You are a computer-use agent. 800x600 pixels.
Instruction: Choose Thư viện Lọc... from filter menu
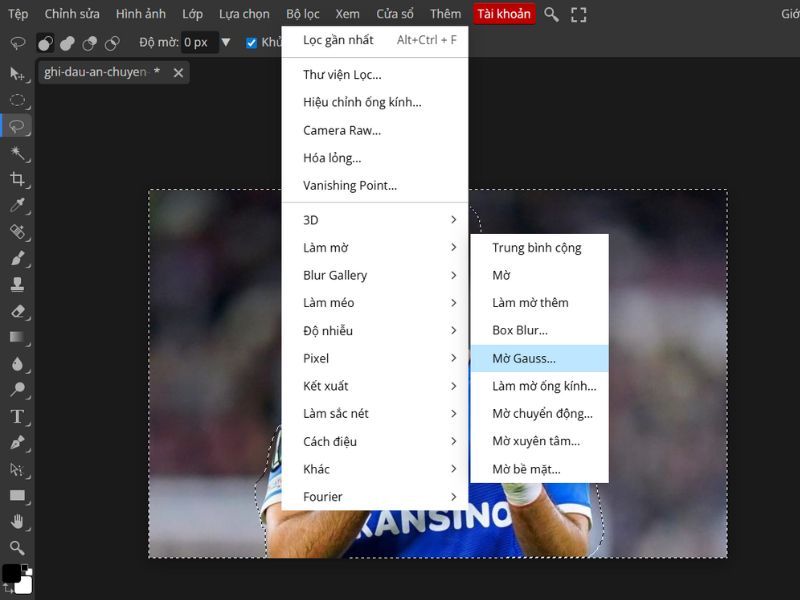375,74
